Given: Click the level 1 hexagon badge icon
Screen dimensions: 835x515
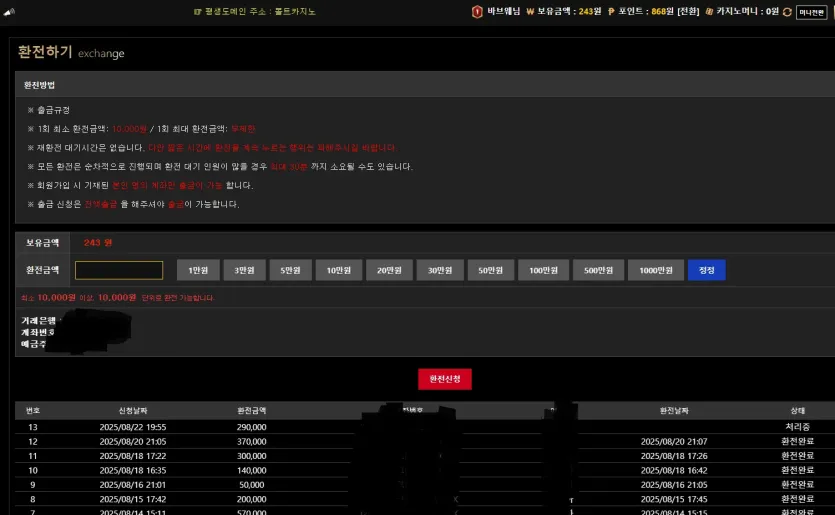Looking at the screenshot, I should click(477, 11).
